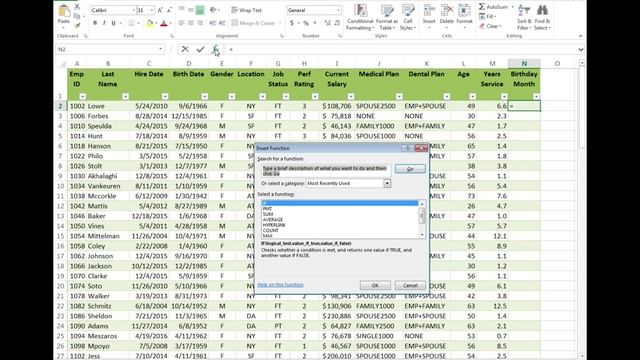Open the Format cells menu
The image size is (640, 360).
click(464, 17)
